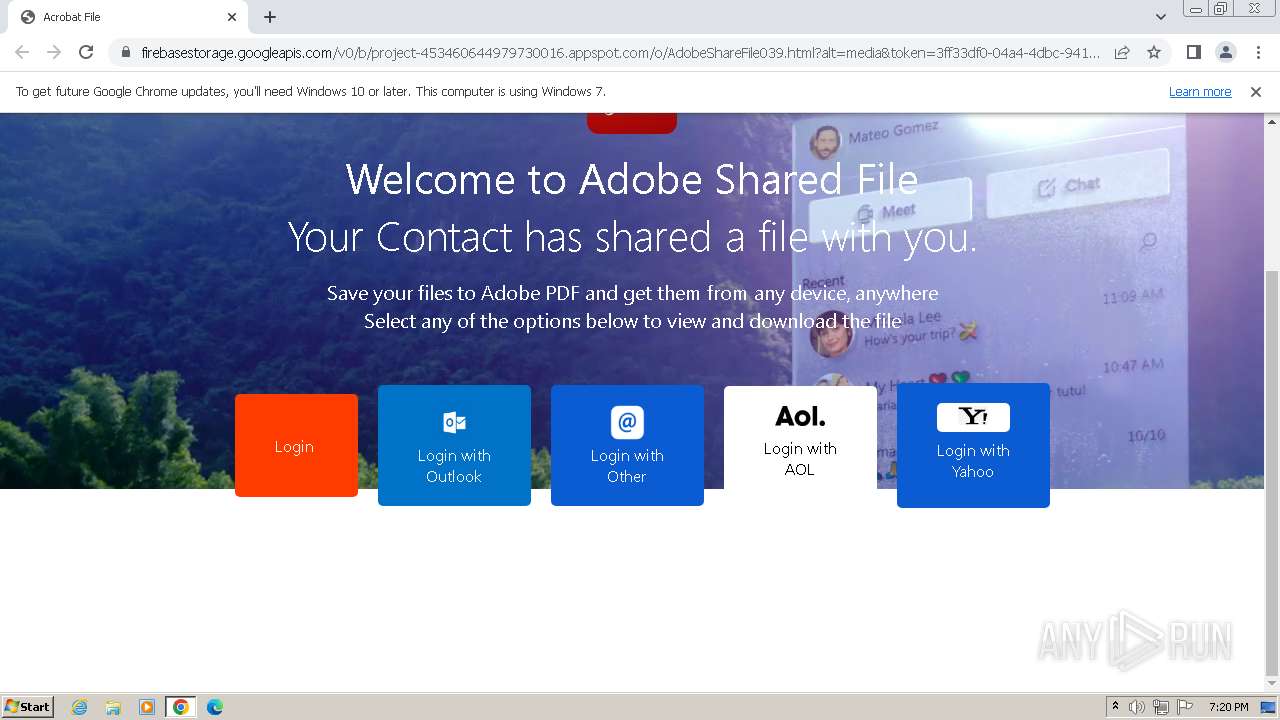The image size is (1280, 720).
Task: Launch Microsoft Edge from taskbar
Action: tap(215, 707)
